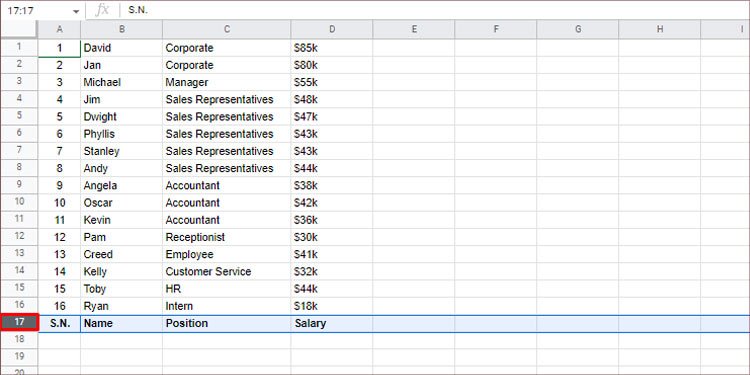
Task: Select column H header
Action: [x=659, y=30]
